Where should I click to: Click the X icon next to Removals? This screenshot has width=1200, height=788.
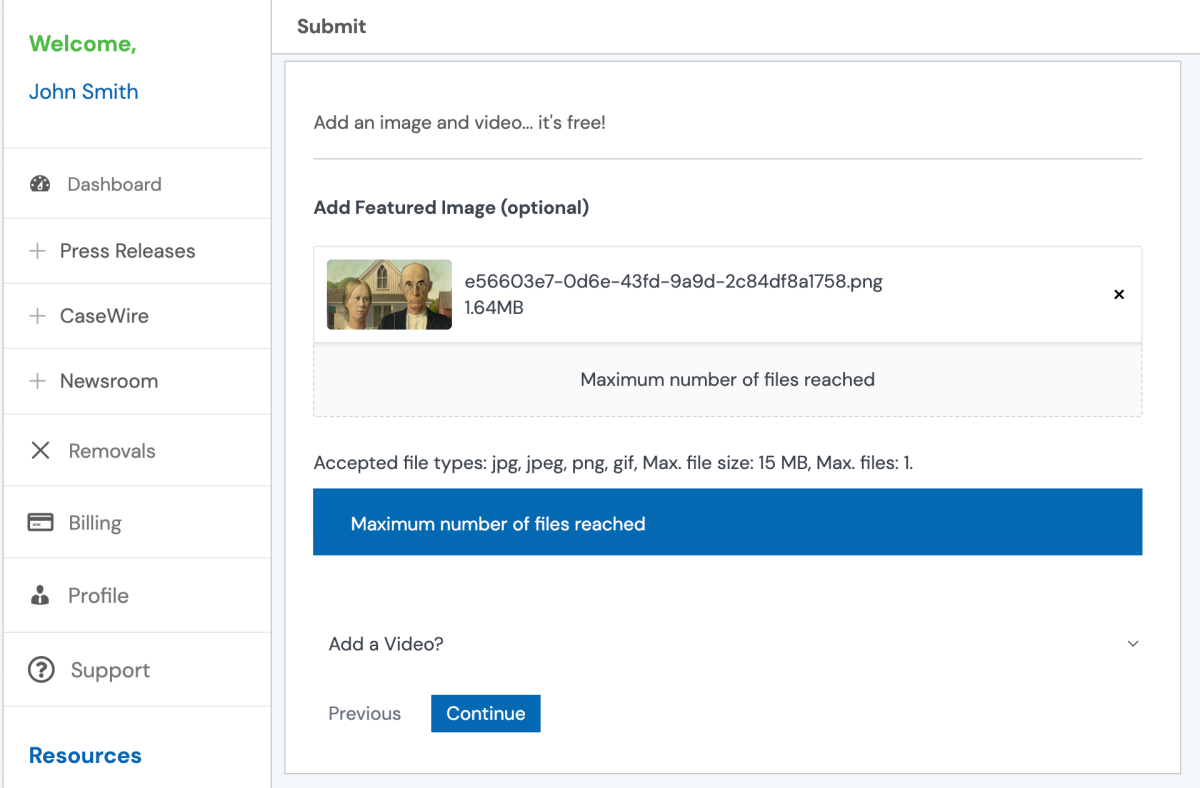40,450
